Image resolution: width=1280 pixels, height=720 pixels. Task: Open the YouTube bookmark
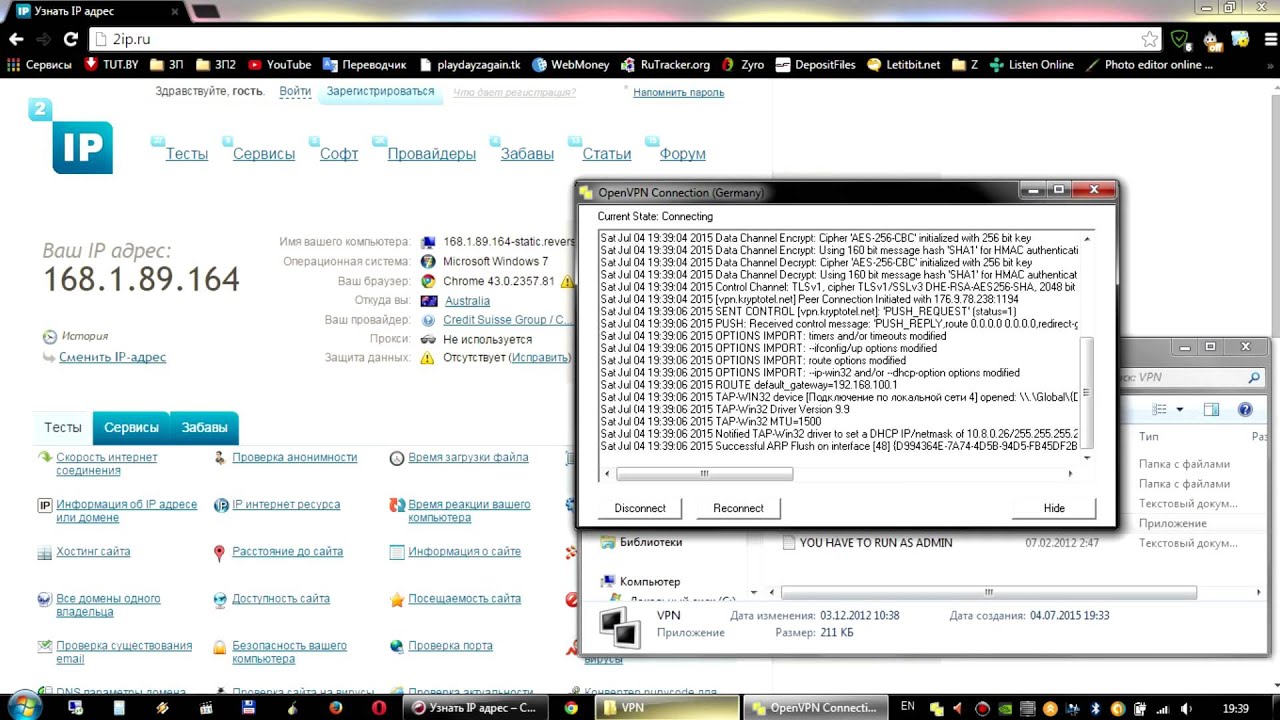click(279, 64)
